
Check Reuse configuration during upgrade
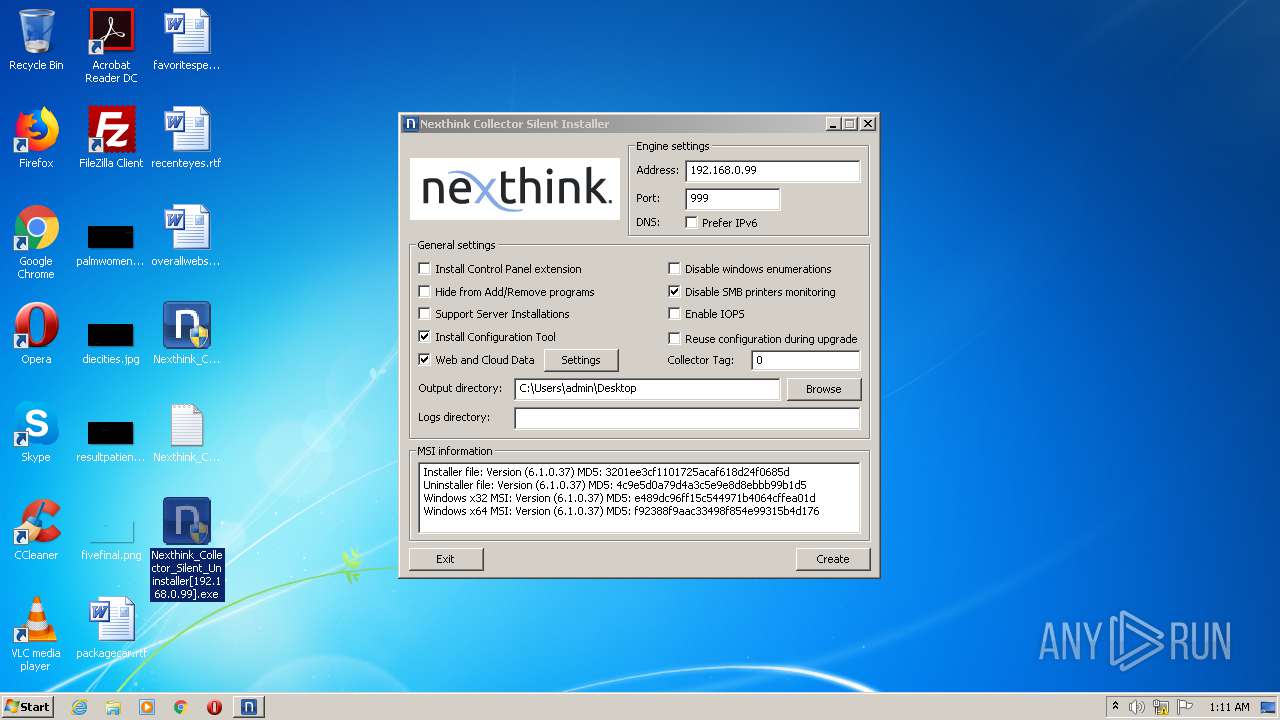click(675, 339)
